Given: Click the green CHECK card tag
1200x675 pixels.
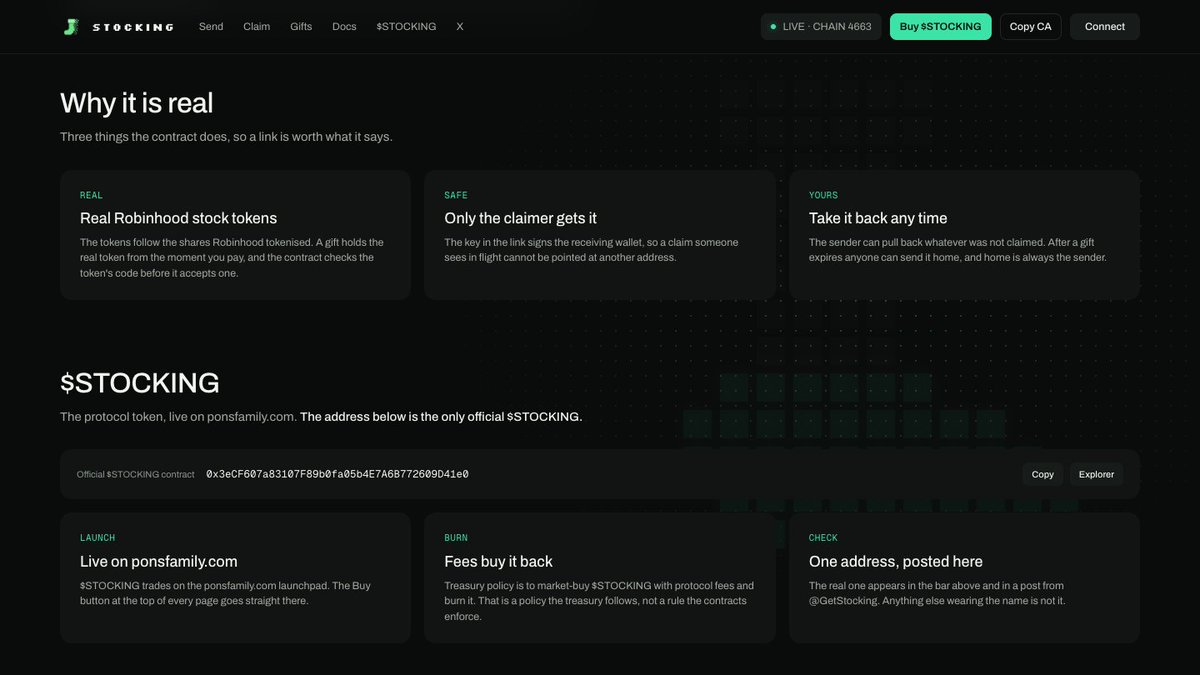Looking at the screenshot, I should pos(824,538).
